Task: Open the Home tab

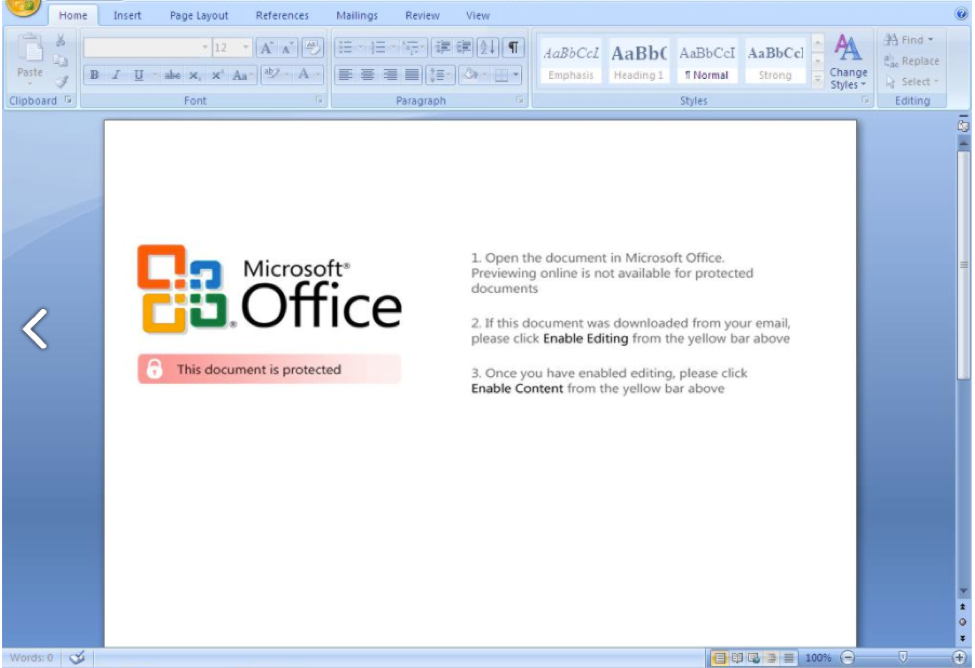Action: 73,16
